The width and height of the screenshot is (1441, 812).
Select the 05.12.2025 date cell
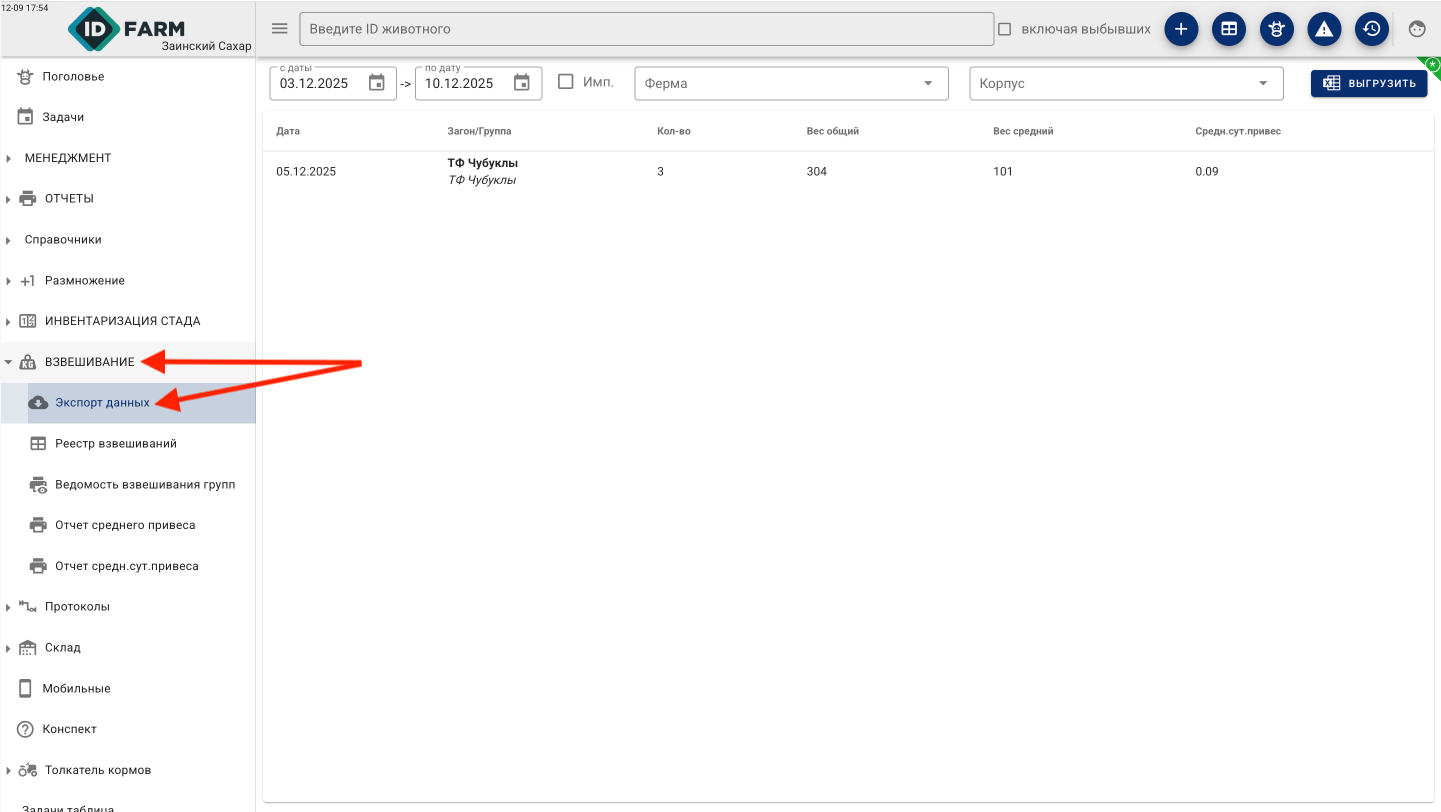point(306,172)
